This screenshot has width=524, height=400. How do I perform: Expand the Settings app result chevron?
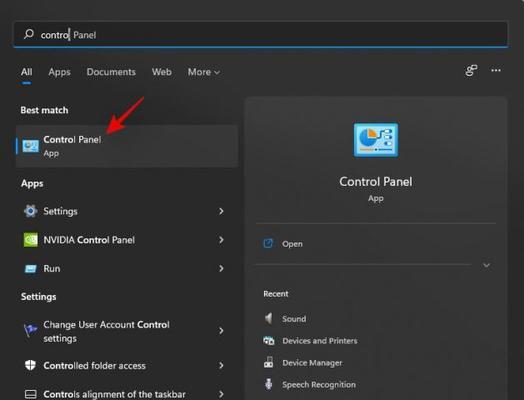[221, 211]
